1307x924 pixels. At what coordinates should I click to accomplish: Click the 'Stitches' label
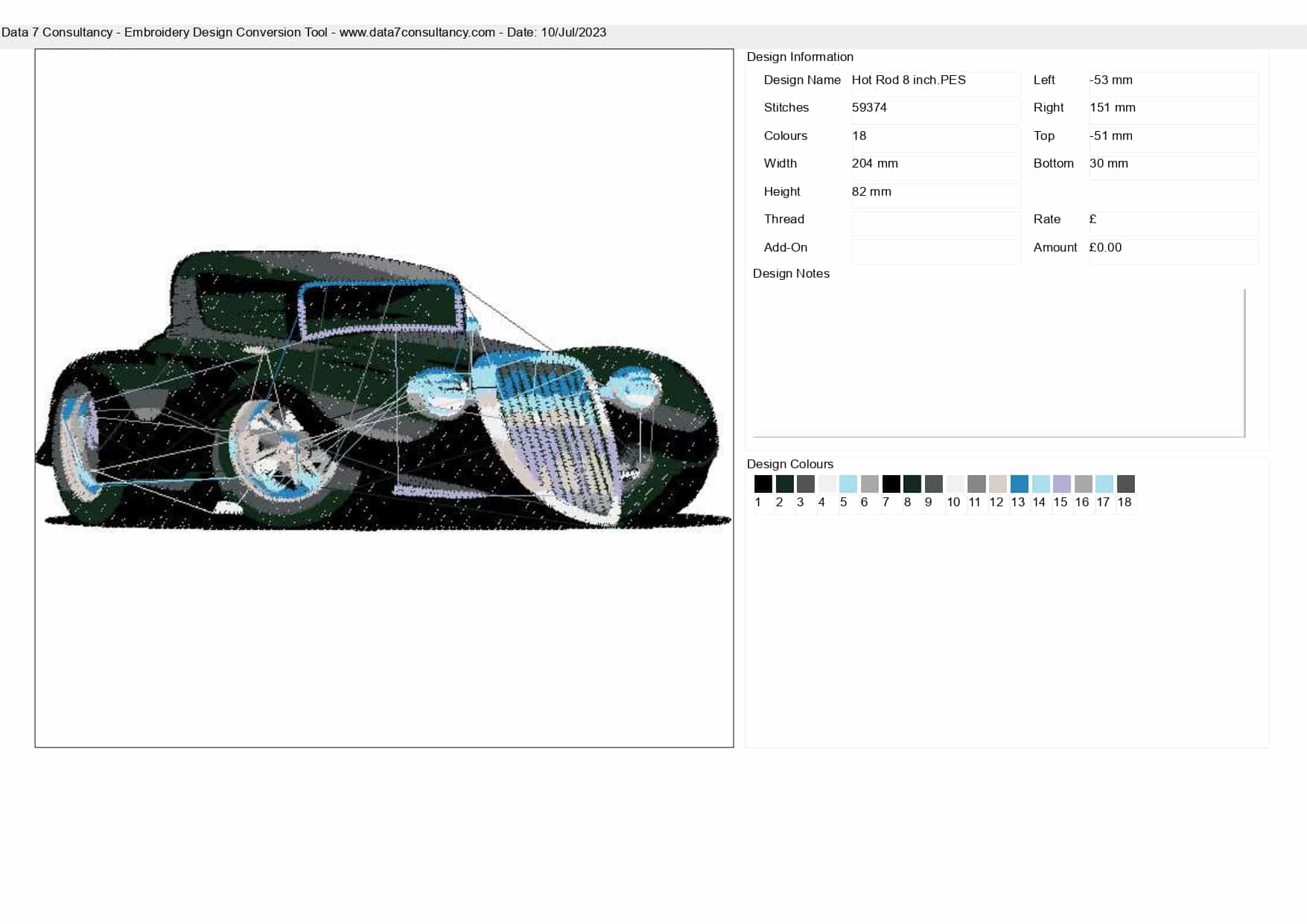pyautogui.click(x=786, y=107)
